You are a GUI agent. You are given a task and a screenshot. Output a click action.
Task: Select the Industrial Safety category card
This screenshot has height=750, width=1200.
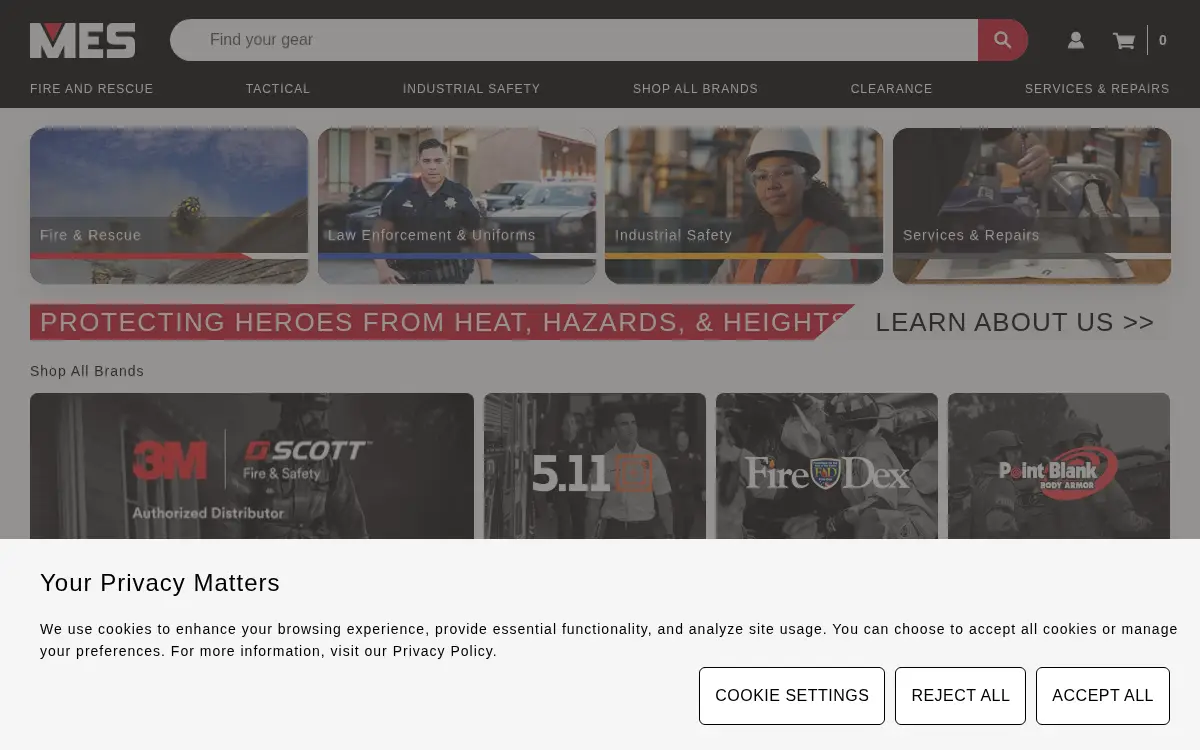coord(744,206)
